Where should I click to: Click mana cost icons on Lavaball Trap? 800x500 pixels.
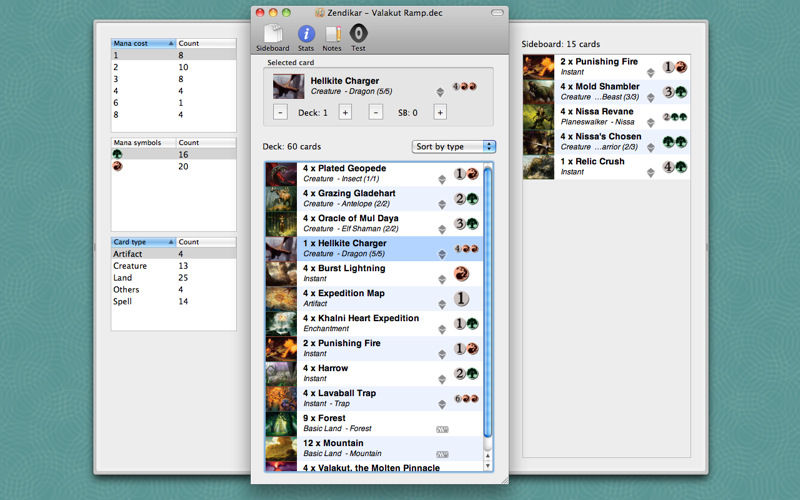466,399
